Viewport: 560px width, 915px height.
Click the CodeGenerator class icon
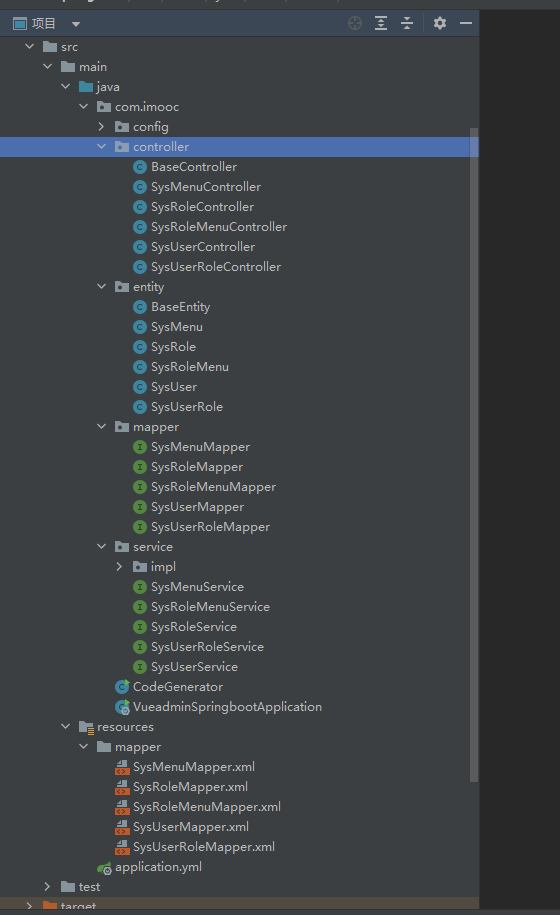tap(122, 687)
